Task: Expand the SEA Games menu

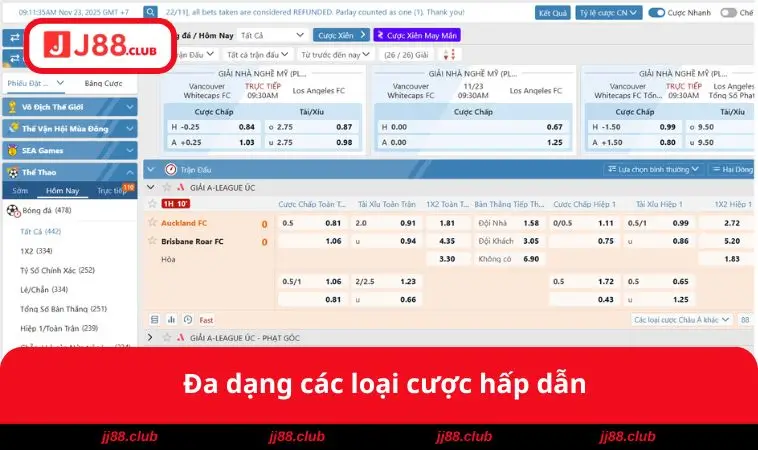Action: coord(130,150)
